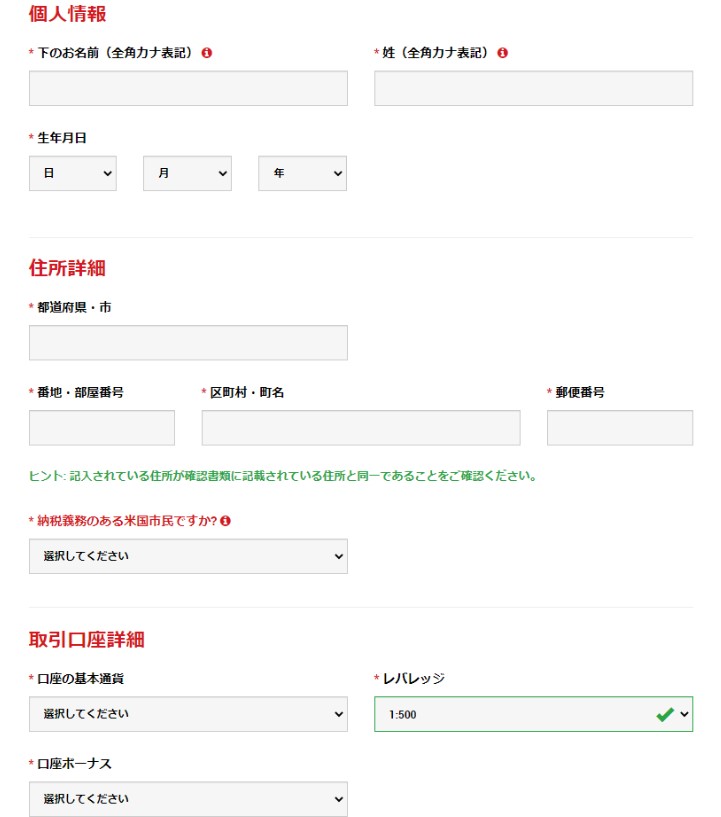The height and width of the screenshot is (817, 721).
Task: Click the 区町村・町名 label
Action: (x=247, y=392)
